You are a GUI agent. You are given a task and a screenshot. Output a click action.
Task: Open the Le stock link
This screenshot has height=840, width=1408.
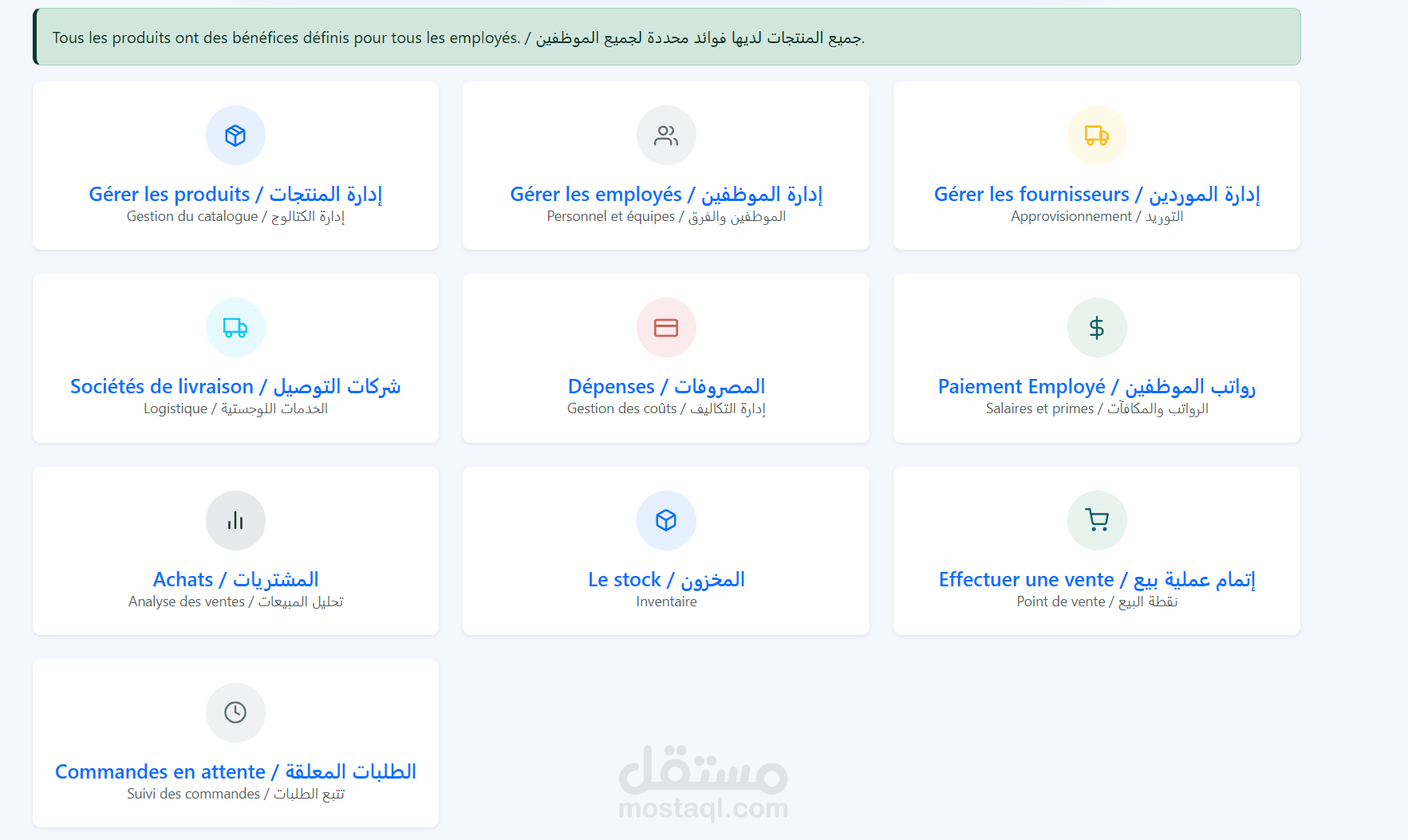click(666, 579)
